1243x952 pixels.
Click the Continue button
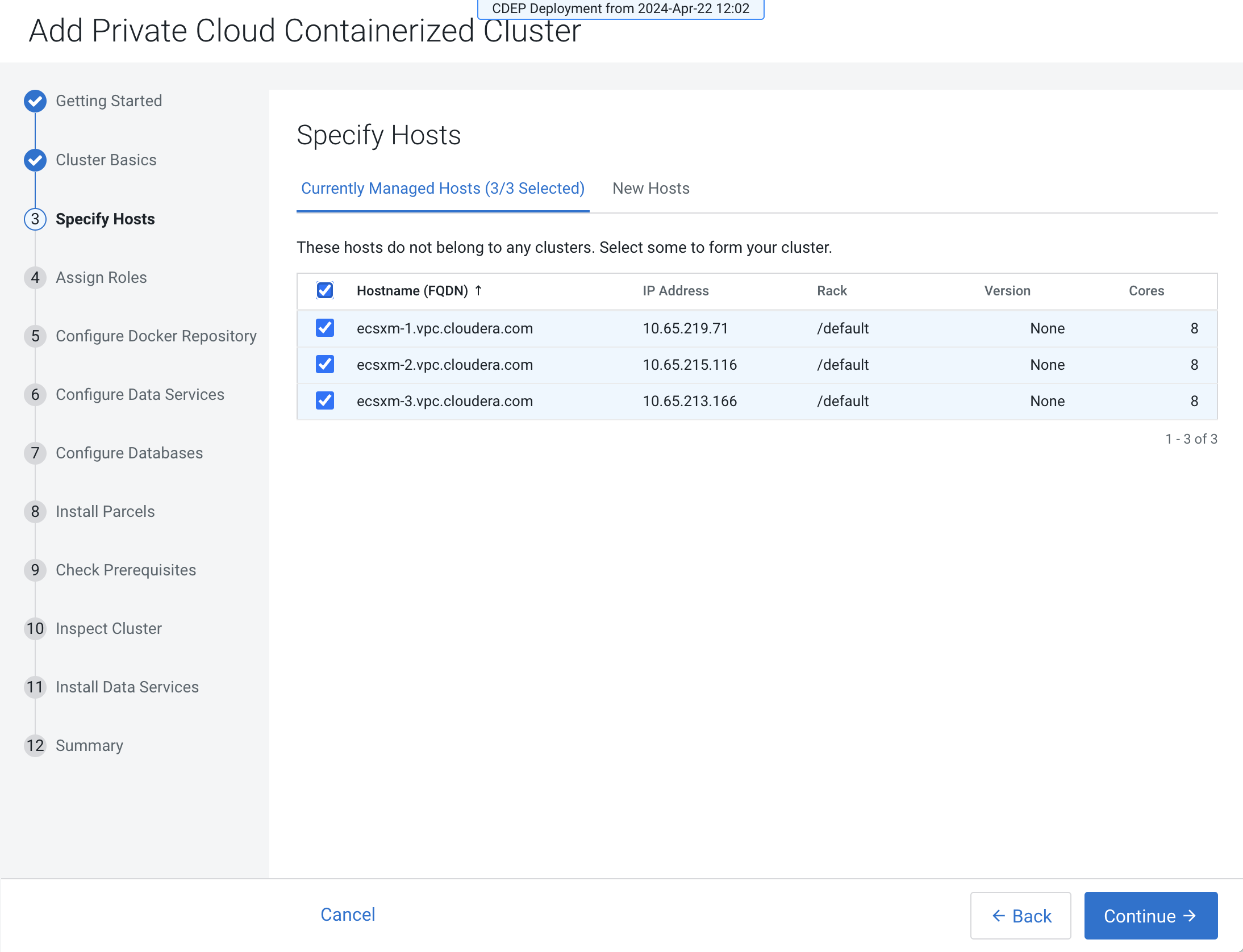pyautogui.click(x=1151, y=916)
